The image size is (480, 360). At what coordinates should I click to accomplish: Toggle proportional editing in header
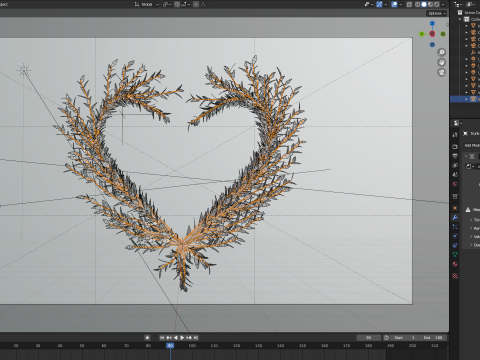pyautogui.click(x=196, y=4)
